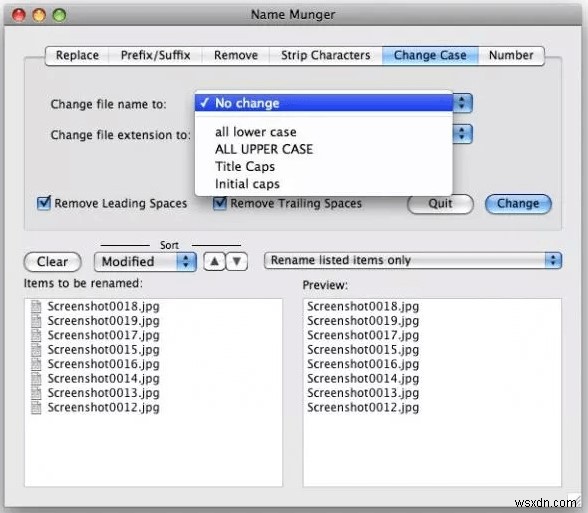This screenshot has height=513, width=588.
Task: Choose 'all lower case' option
Action: click(x=324, y=132)
